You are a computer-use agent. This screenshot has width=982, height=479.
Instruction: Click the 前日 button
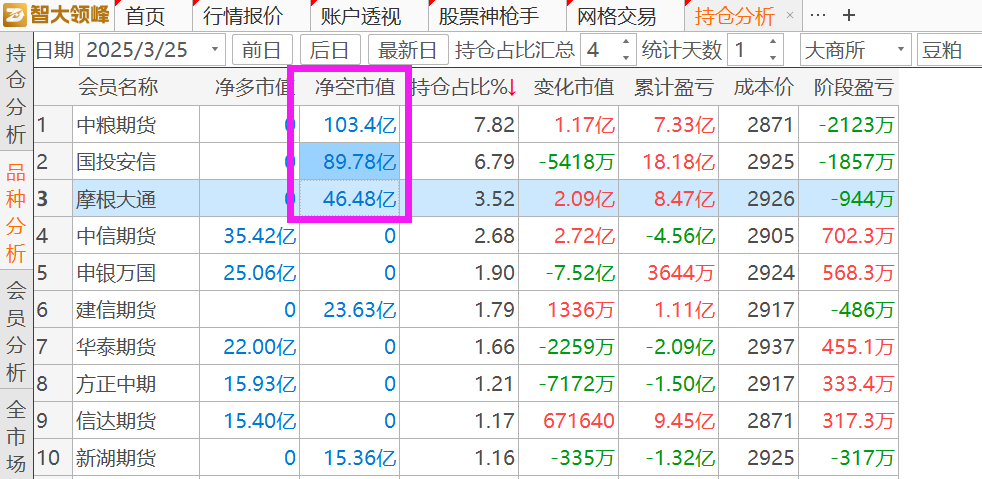click(x=262, y=49)
